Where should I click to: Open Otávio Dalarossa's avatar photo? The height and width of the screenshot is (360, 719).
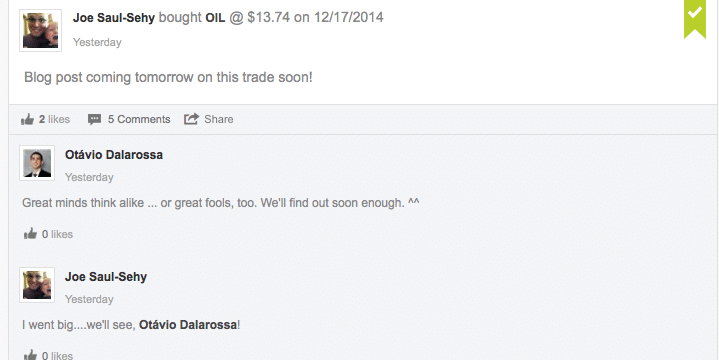37,163
